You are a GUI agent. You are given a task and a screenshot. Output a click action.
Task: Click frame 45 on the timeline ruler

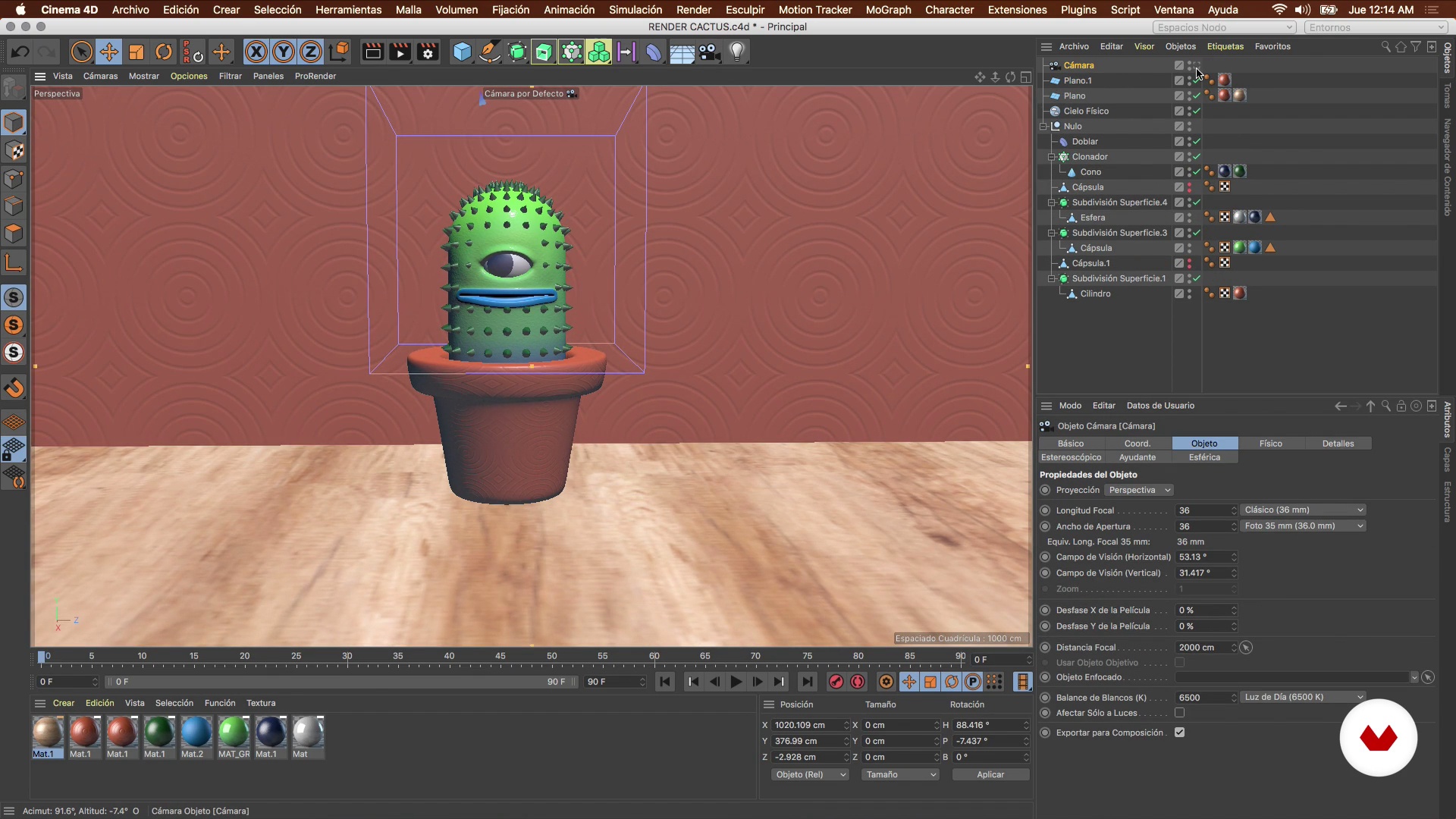click(x=500, y=656)
